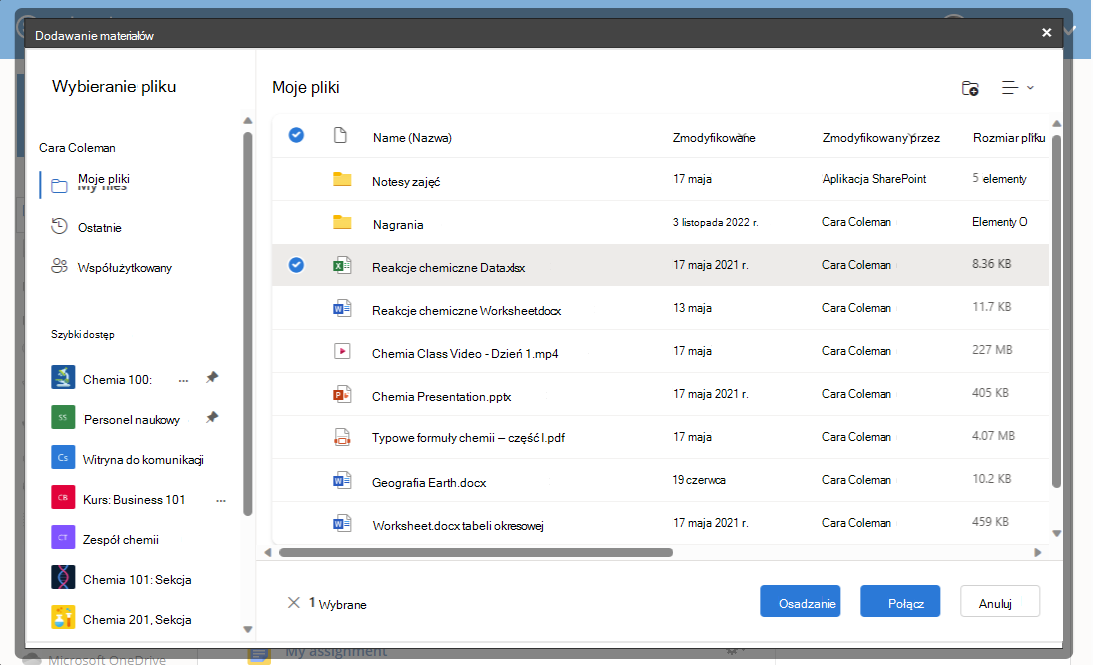Select Worksheet.docx tabeli okresowej file name
The height and width of the screenshot is (665, 1093).
(458, 526)
